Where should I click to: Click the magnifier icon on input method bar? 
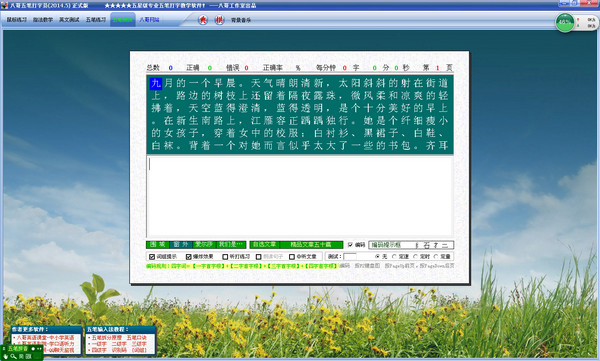pyautogui.click(x=13, y=356)
